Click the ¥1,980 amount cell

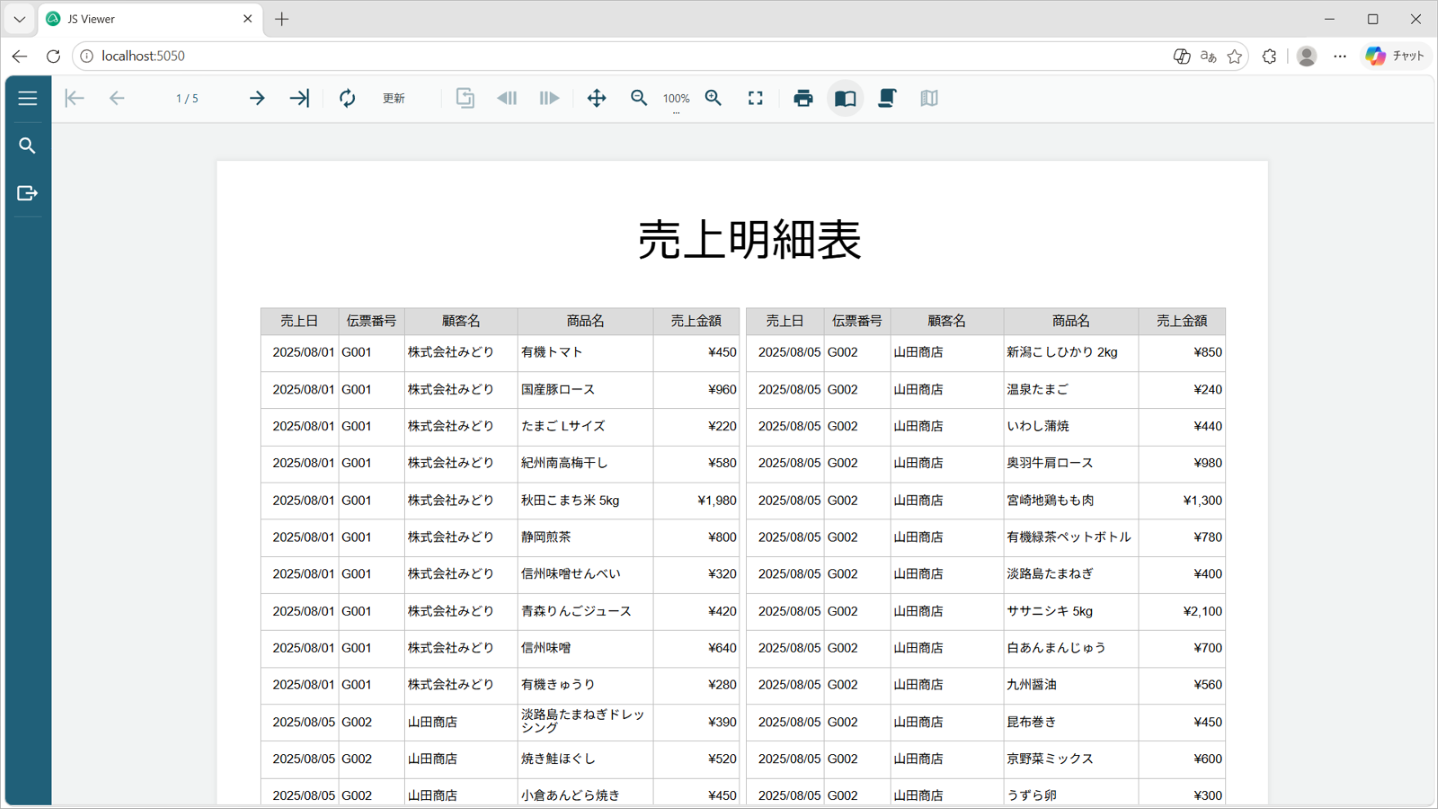(696, 501)
